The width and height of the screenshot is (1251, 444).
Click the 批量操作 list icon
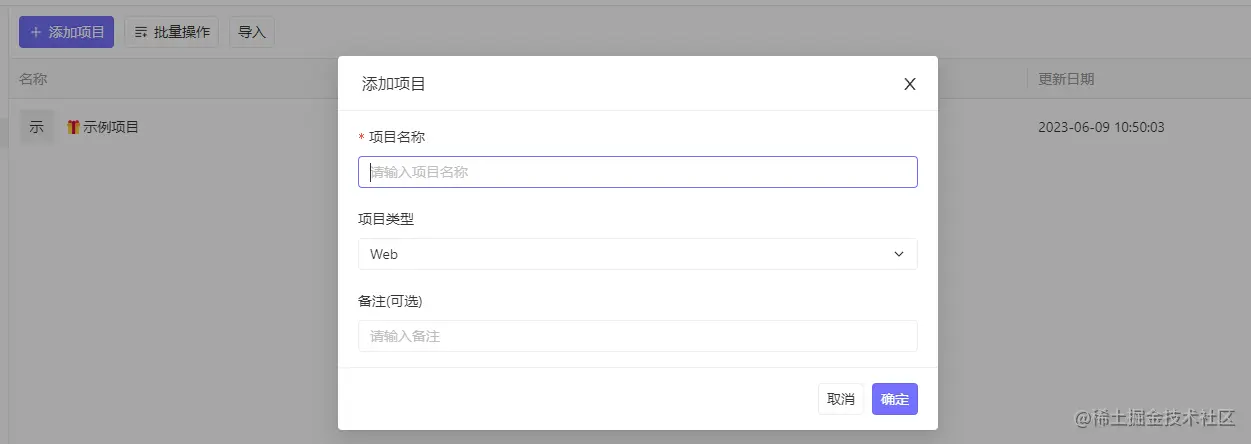(141, 32)
